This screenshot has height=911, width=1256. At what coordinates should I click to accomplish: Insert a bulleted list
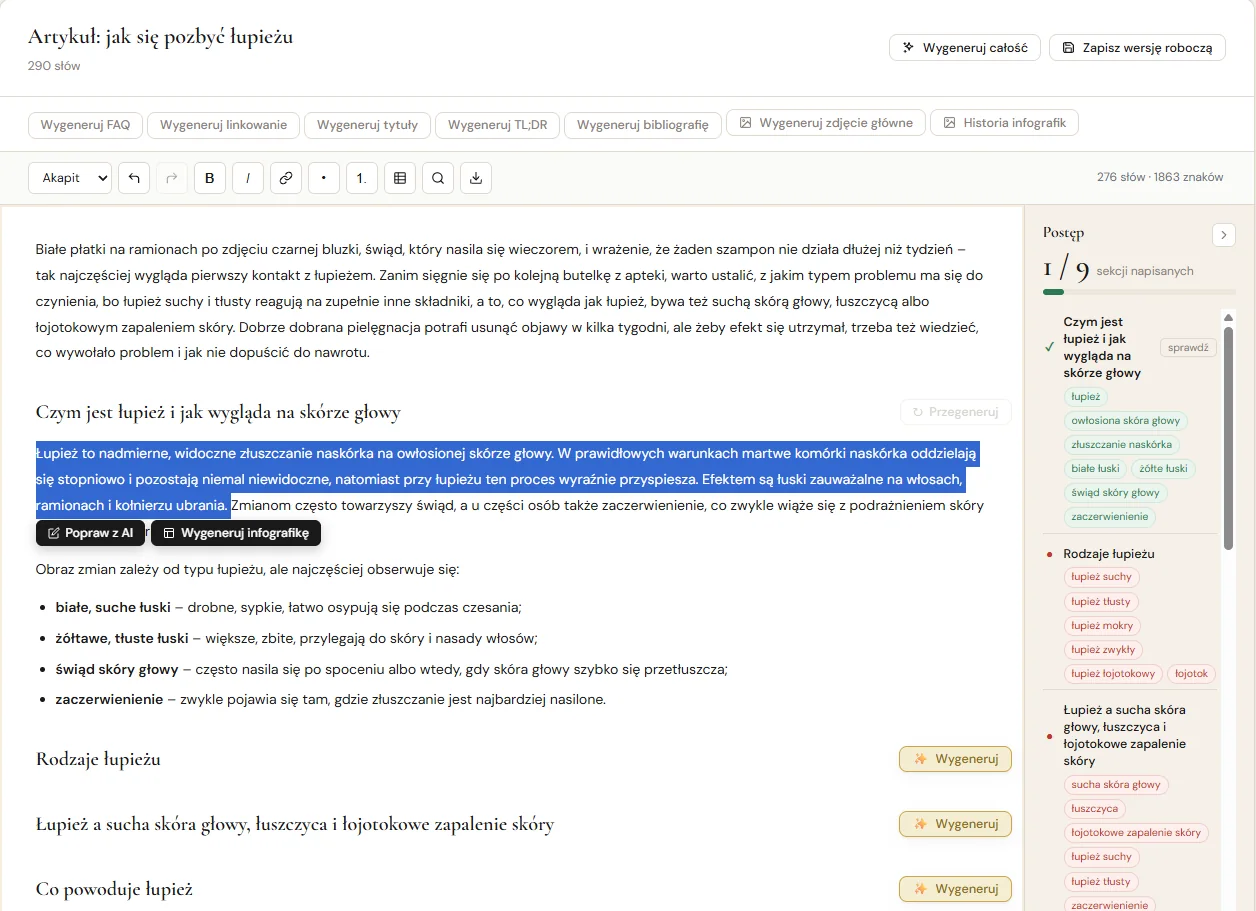coord(324,178)
